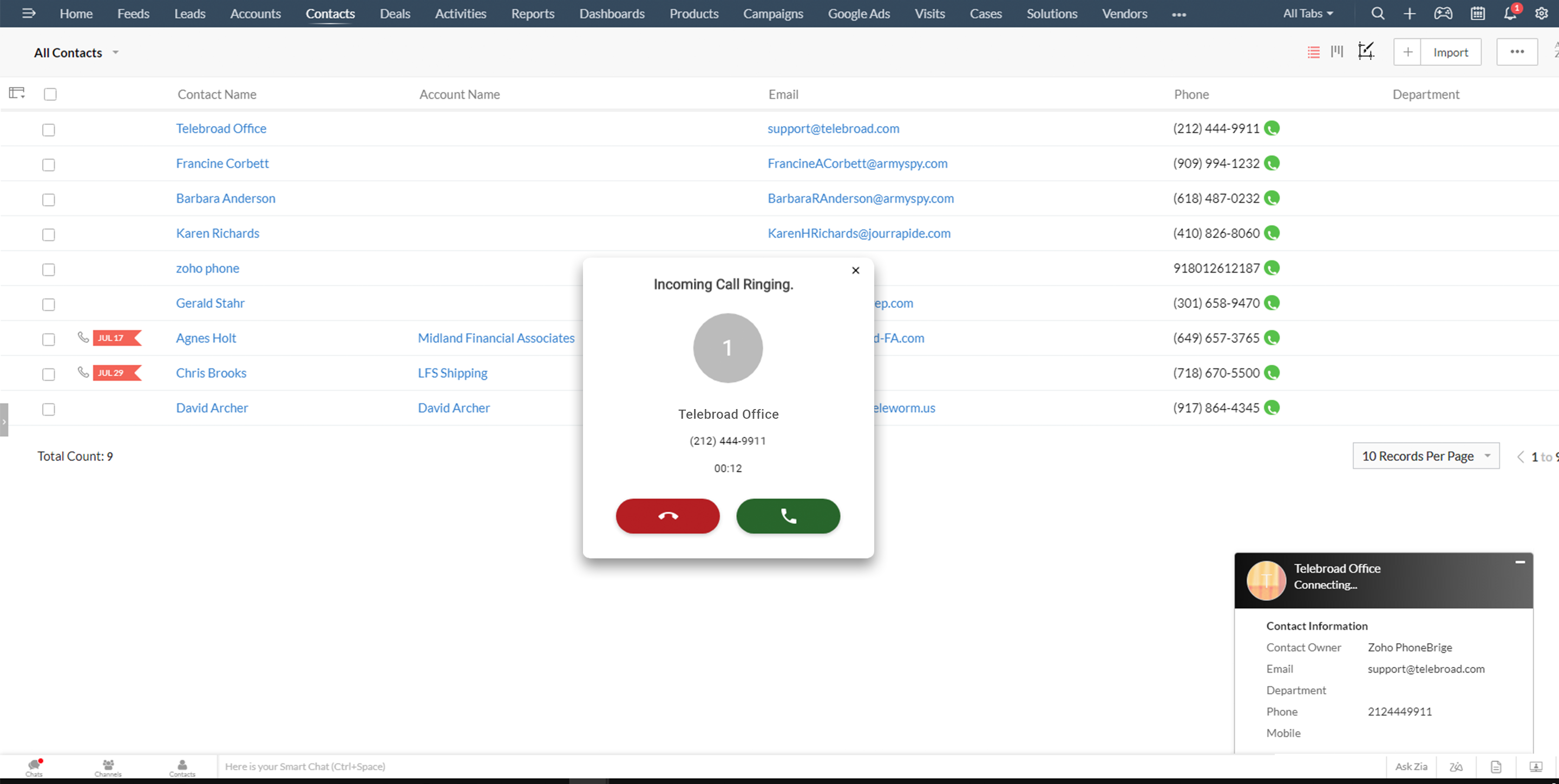This screenshot has width=1559, height=784.
Task: Call zoho phone via green phone icon
Action: (1272, 268)
